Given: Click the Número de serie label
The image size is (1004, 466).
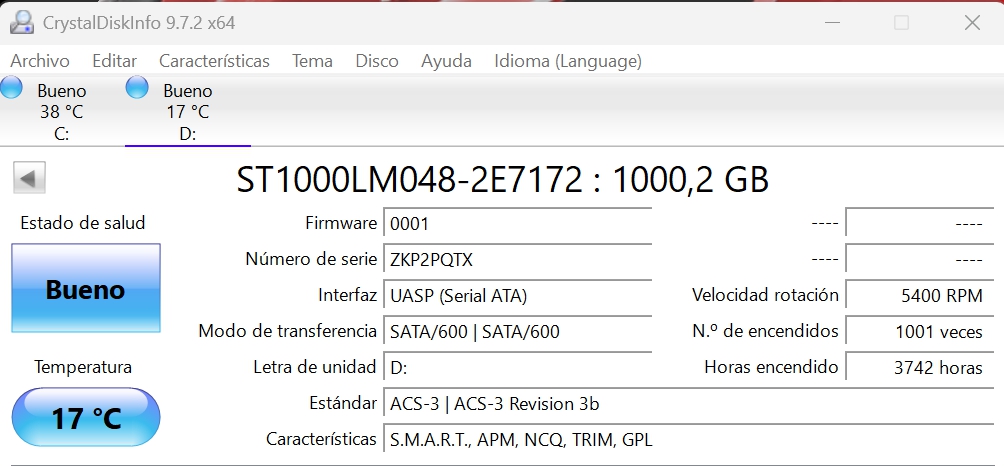Looking at the screenshot, I should coord(311,259).
